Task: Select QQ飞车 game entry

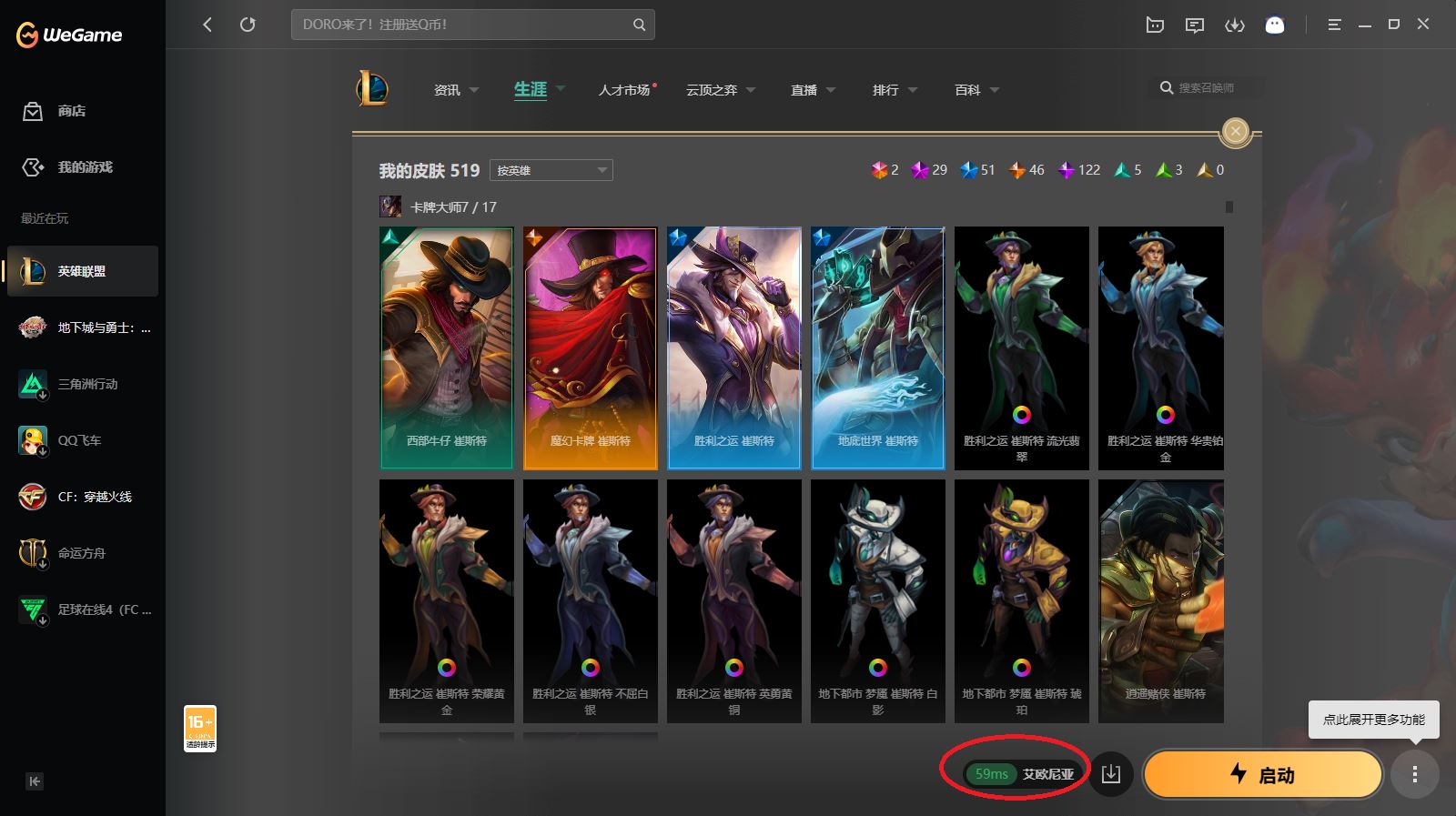Action: [83, 440]
